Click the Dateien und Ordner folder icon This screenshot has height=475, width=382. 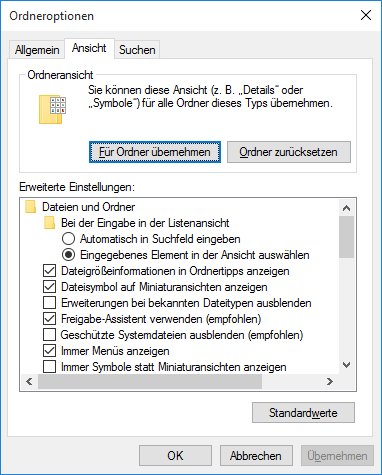click(30, 207)
